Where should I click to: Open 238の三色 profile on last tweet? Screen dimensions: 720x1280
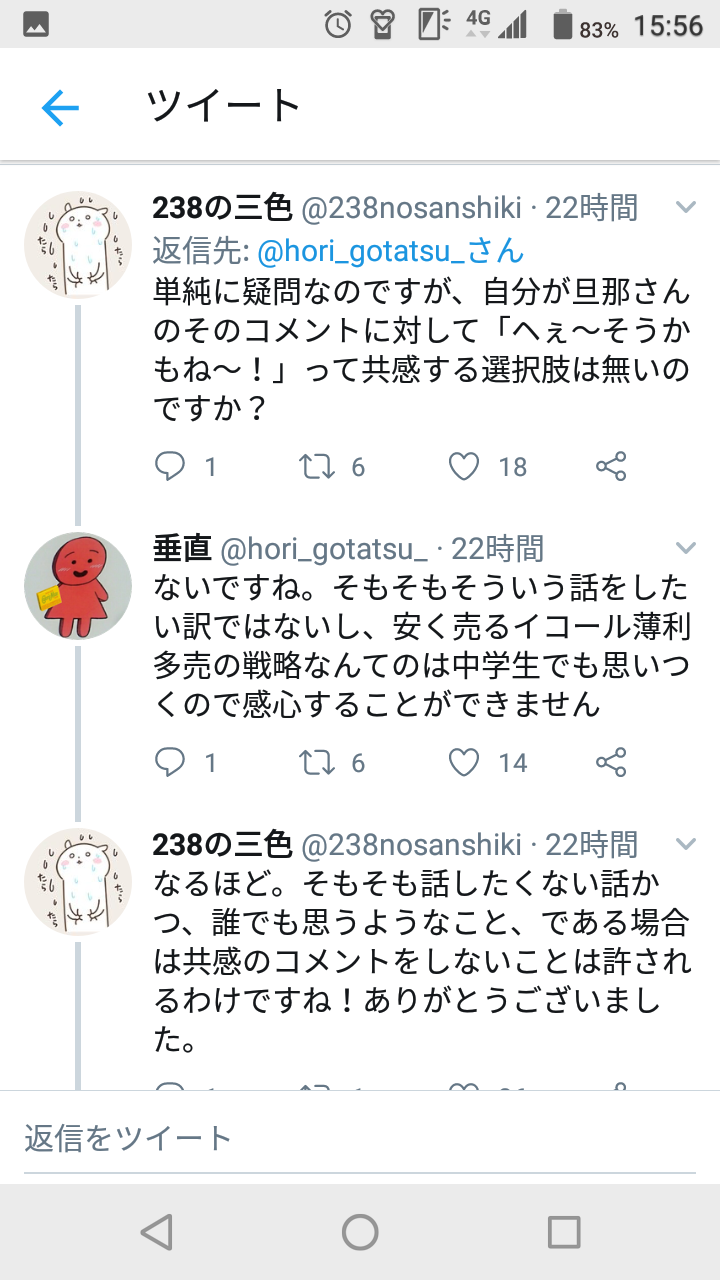(x=221, y=845)
